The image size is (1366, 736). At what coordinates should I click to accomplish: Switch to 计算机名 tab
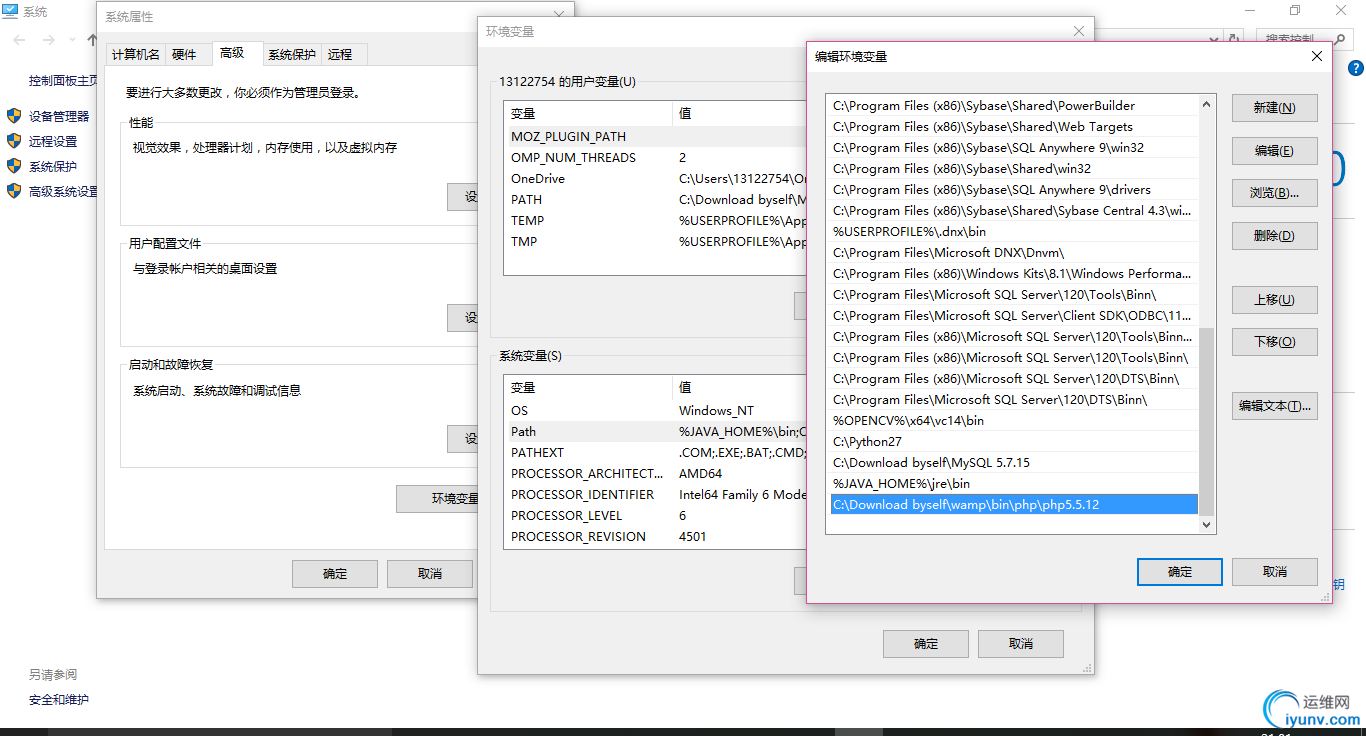click(x=136, y=55)
